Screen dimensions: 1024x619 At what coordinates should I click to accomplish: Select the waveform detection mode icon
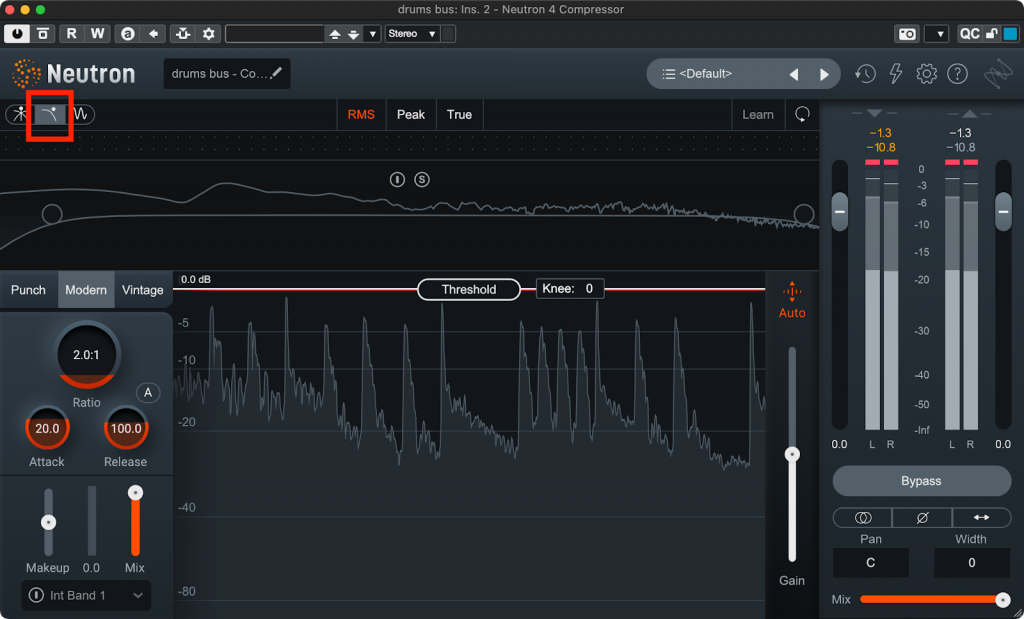pos(80,114)
